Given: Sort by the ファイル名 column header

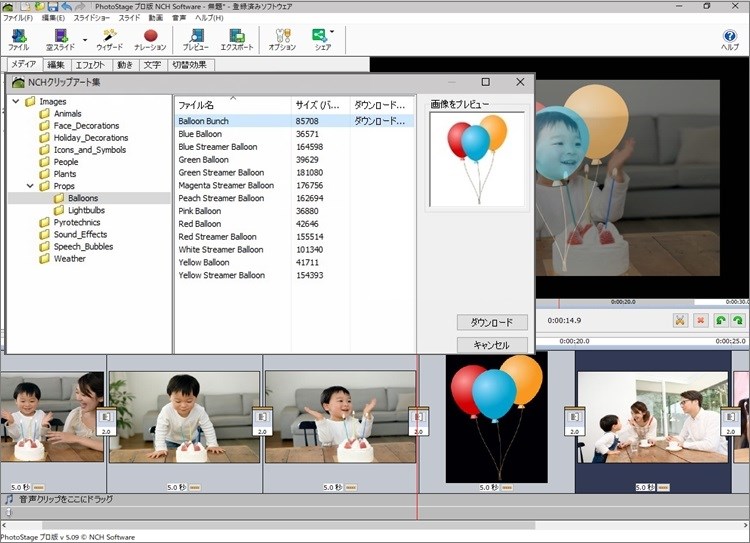Looking at the screenshot, I should (x=233, y=105).
